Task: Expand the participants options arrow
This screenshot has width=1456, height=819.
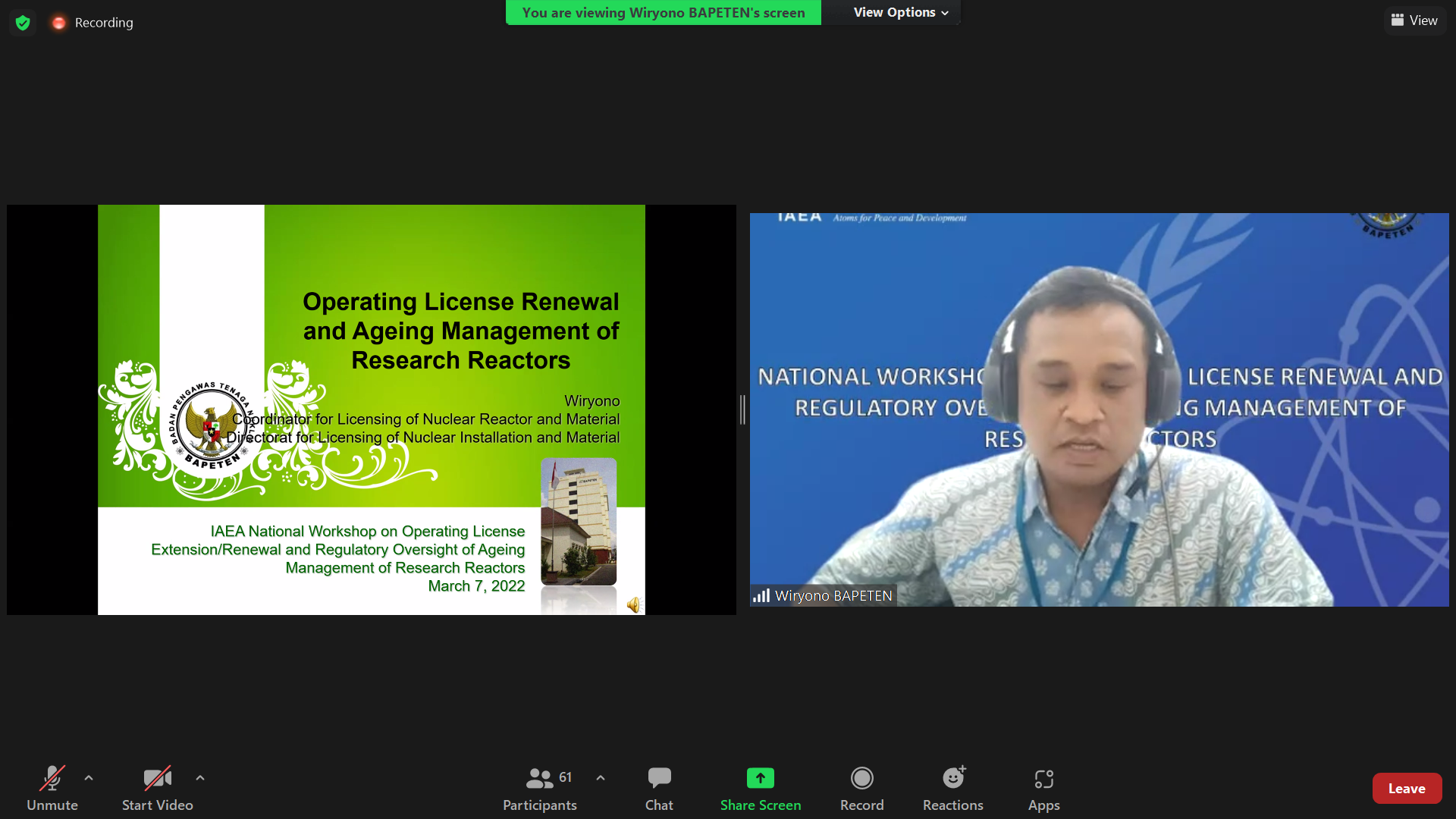Action: point(601,778)
